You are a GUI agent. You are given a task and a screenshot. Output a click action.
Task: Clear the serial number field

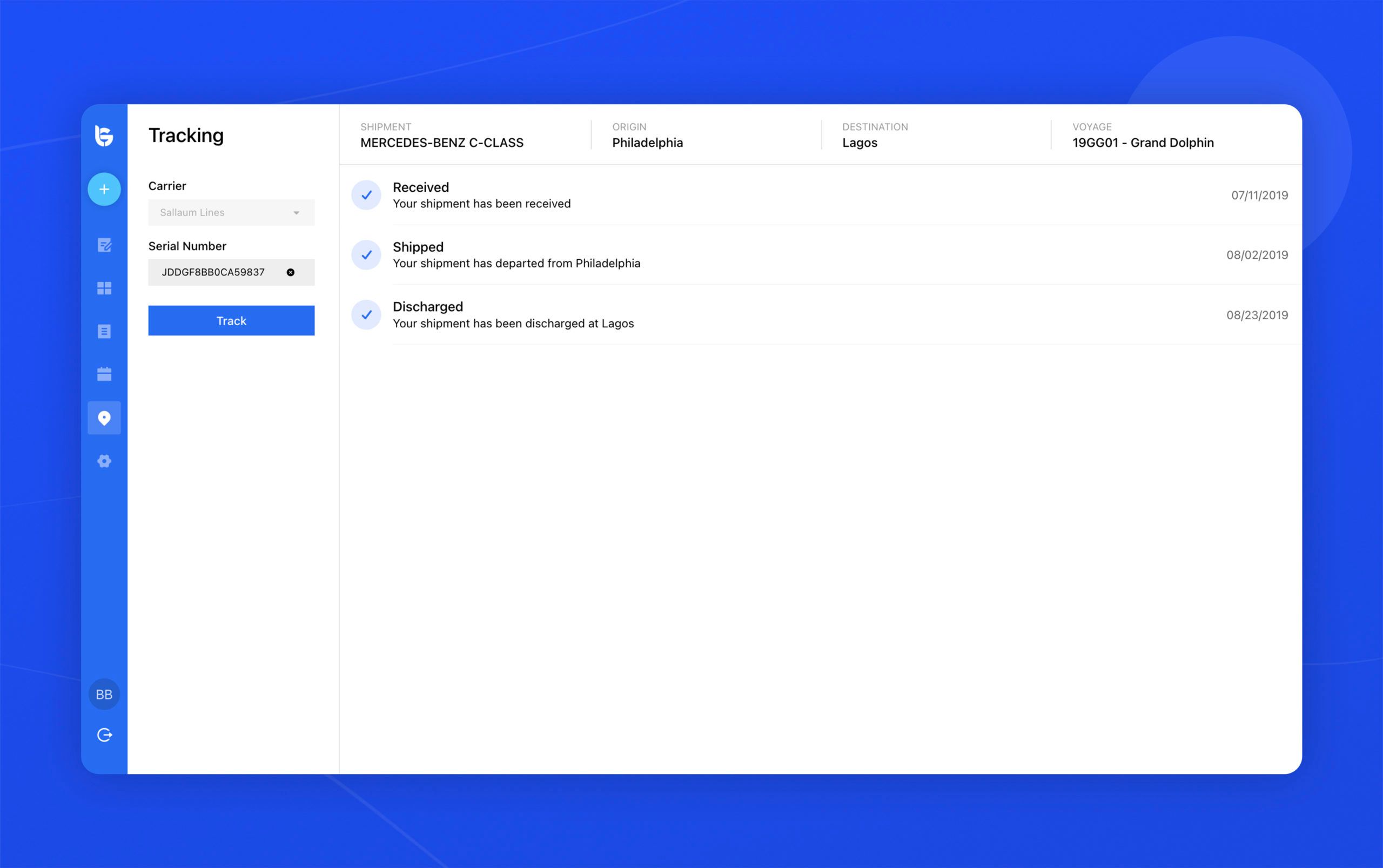pyautogui.click(x=291, y=272)
